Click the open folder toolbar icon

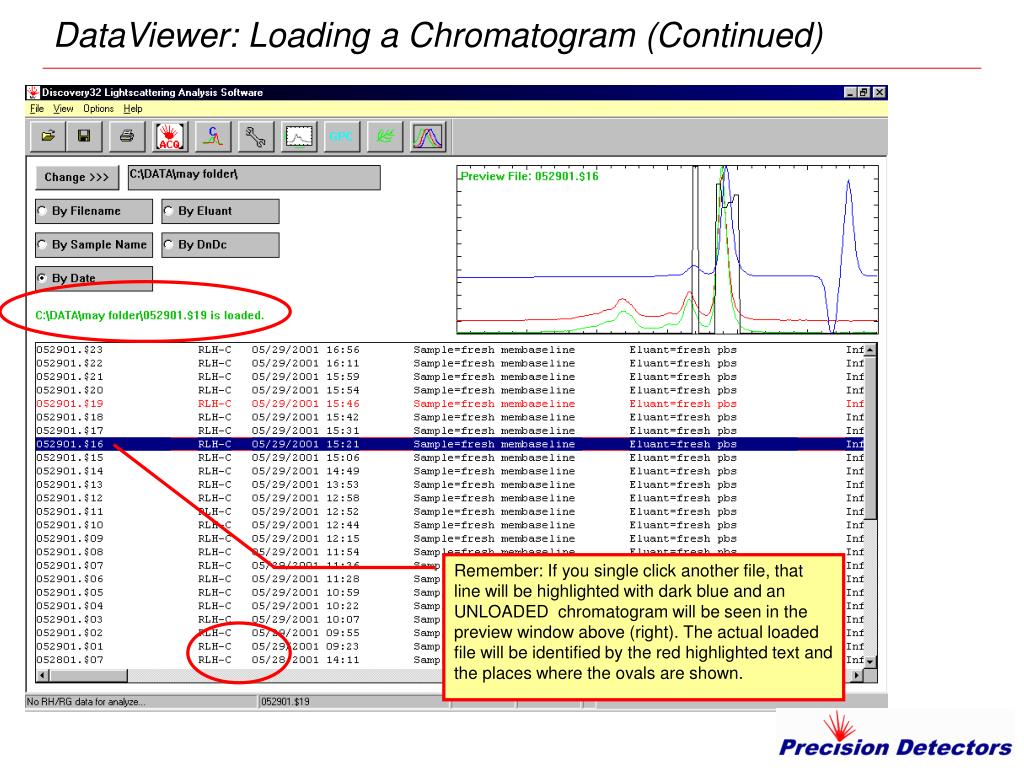click(49, 136)
